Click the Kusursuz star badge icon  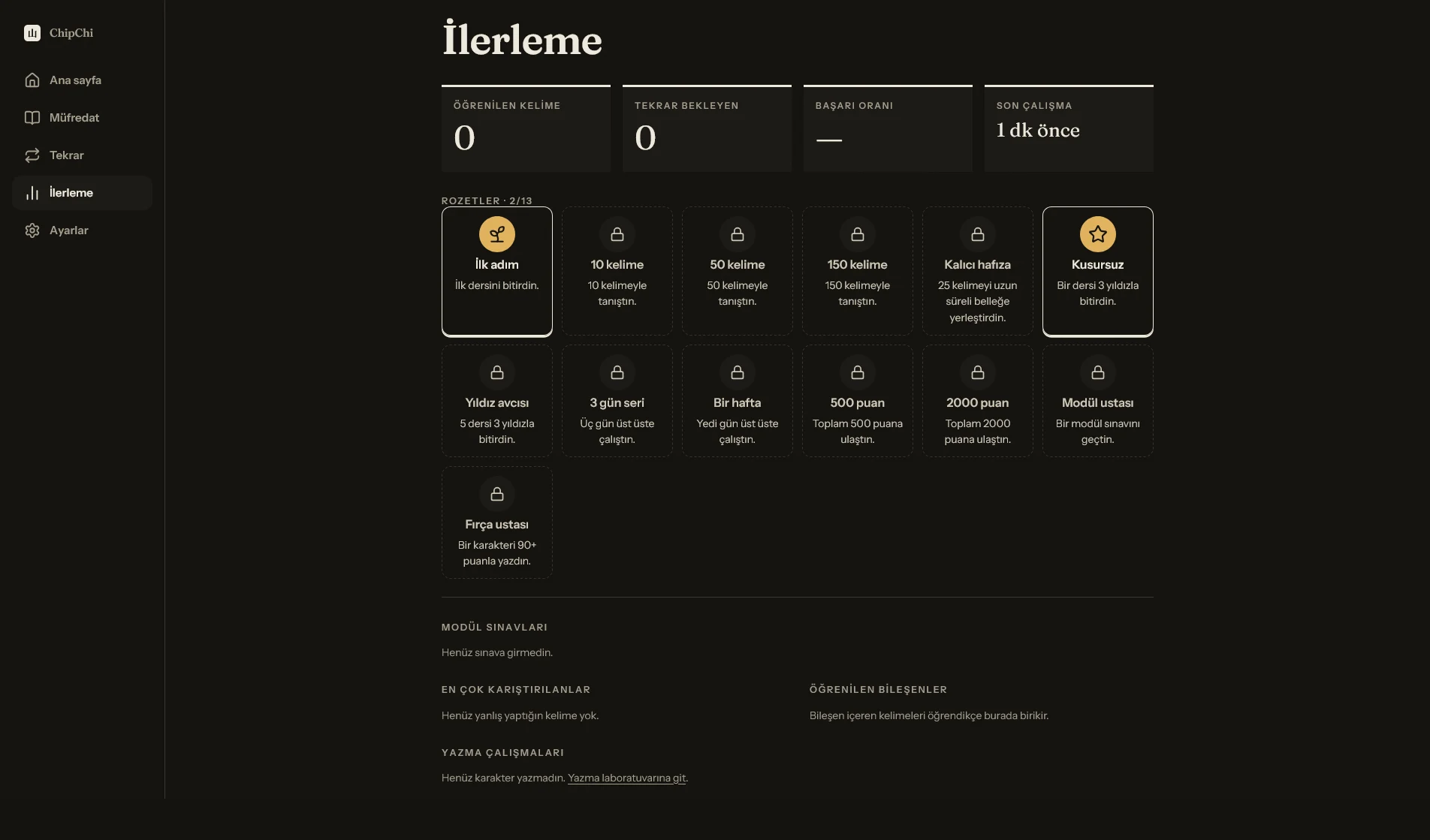(1098, 234)
